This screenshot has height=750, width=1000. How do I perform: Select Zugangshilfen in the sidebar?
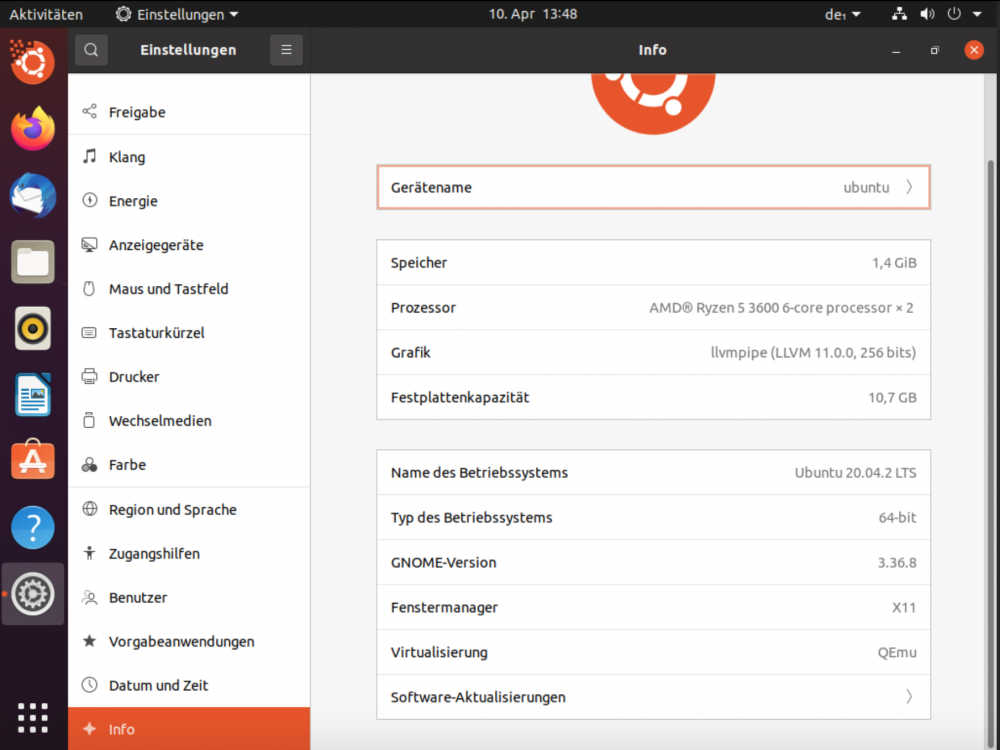(189, 554)
